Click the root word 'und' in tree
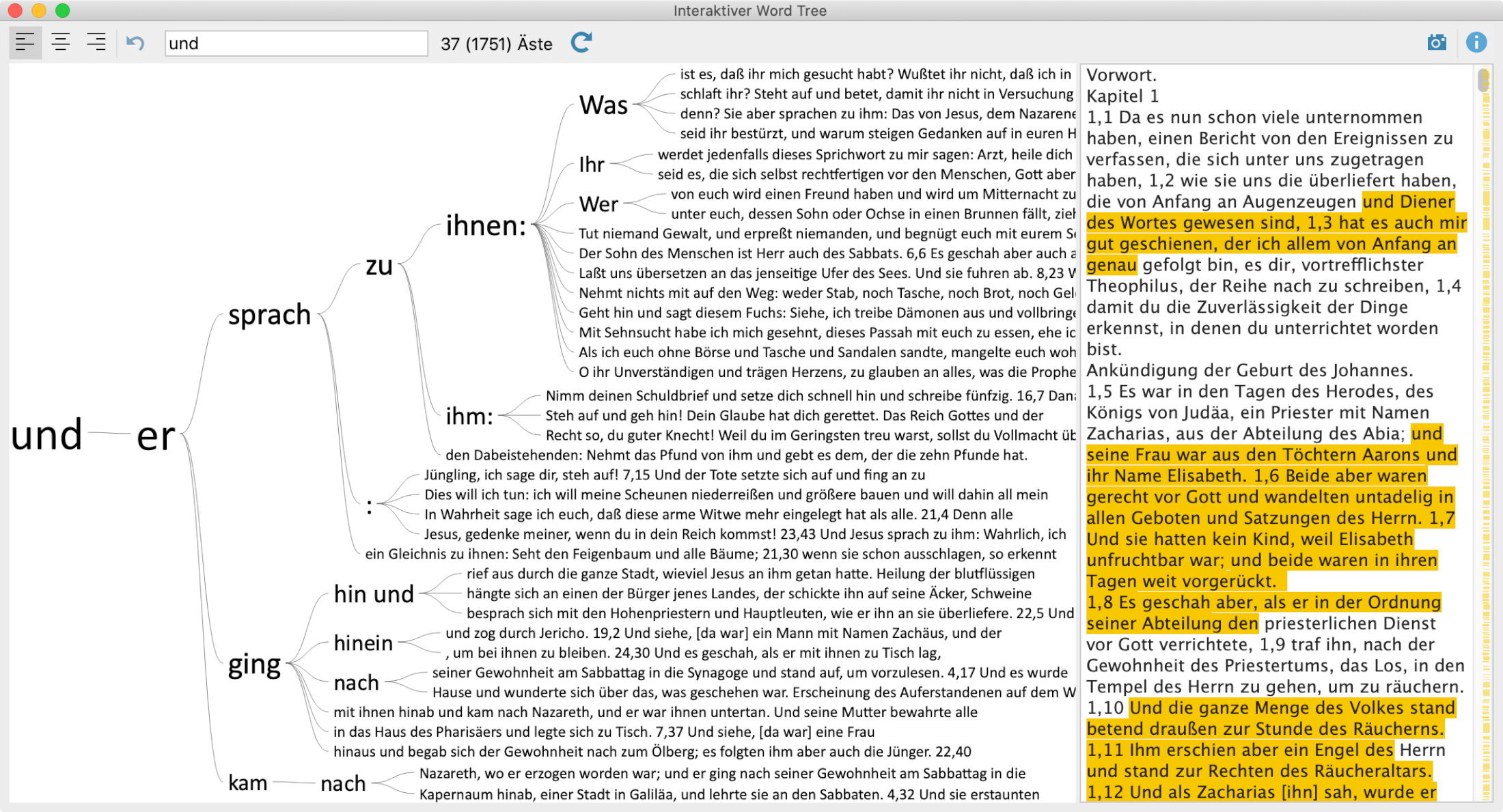This screenshot has height=812, width=1503. coord(46,434)
